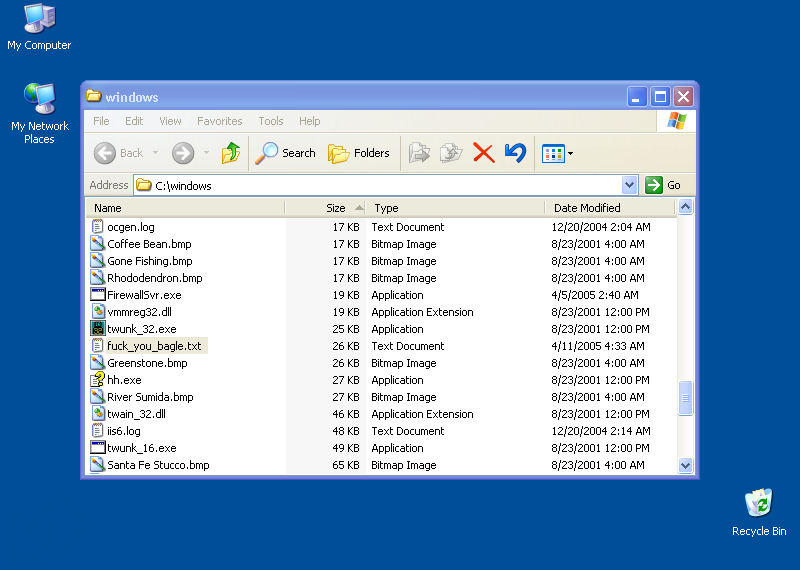Screen dimensions: 800x570
Task: Select the hh.exe file icon
Action: [98, 380]
